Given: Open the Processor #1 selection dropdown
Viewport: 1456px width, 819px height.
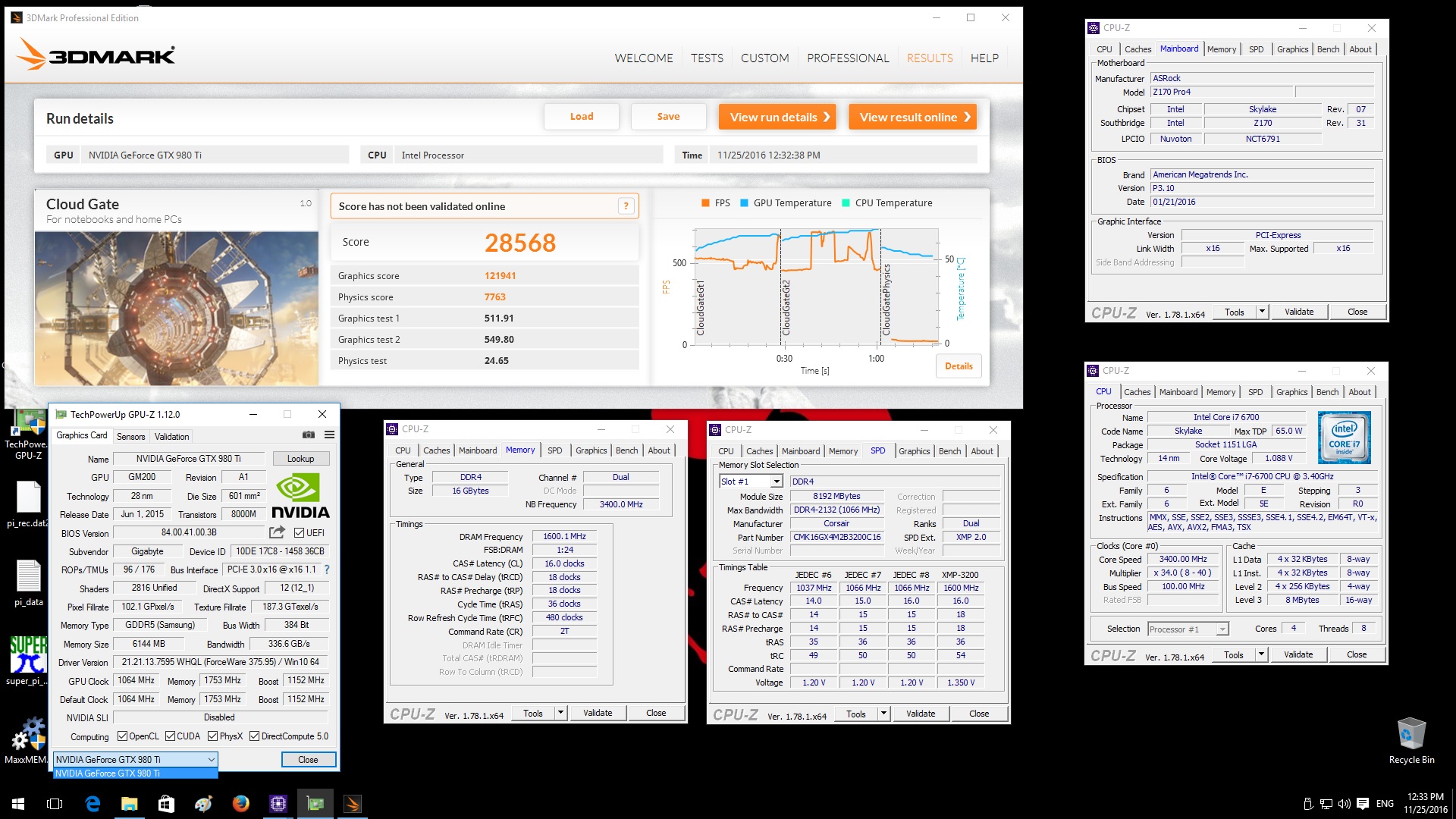Looking at the screenshot, I should [x=1188, y=629].
